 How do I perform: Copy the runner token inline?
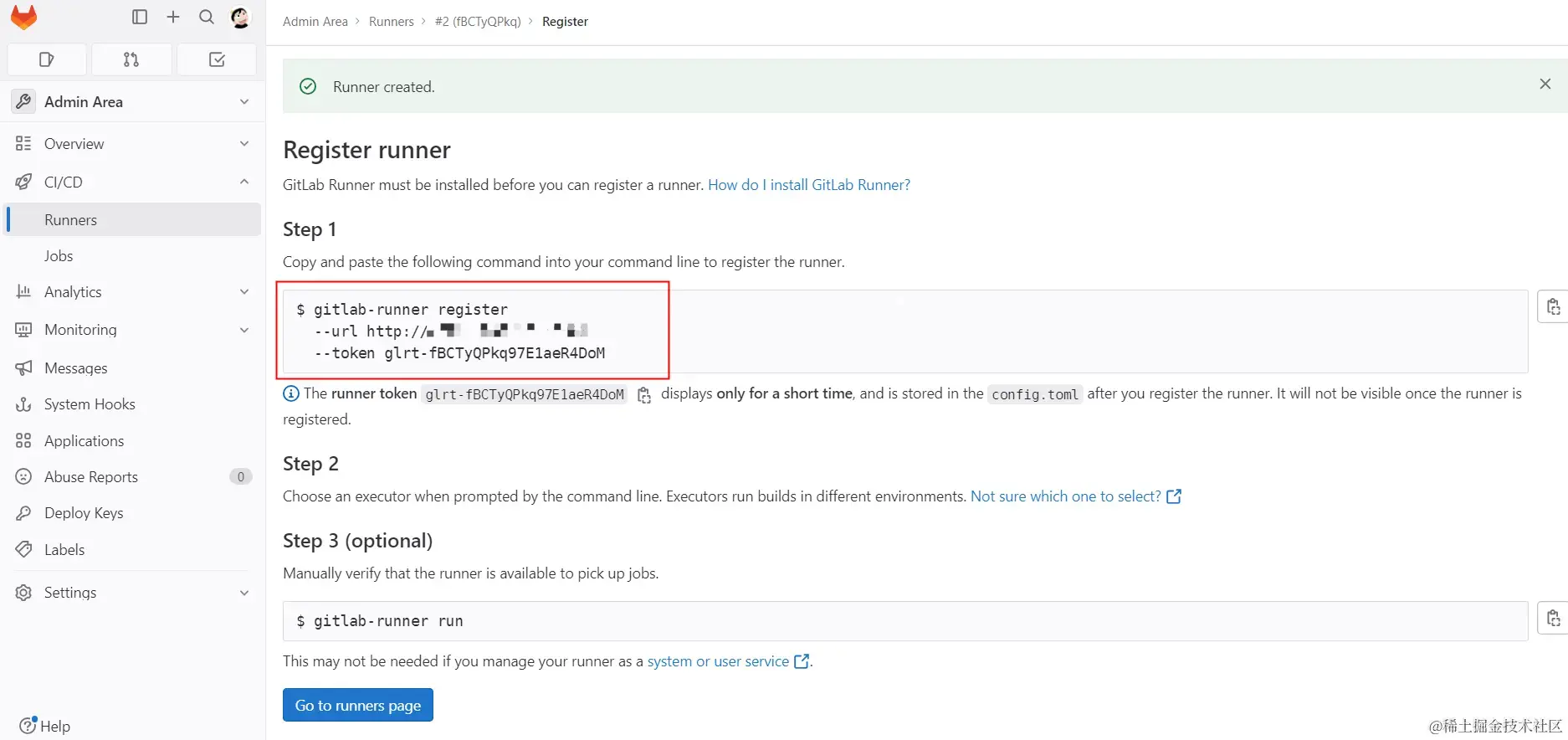[x=644, y=395]
